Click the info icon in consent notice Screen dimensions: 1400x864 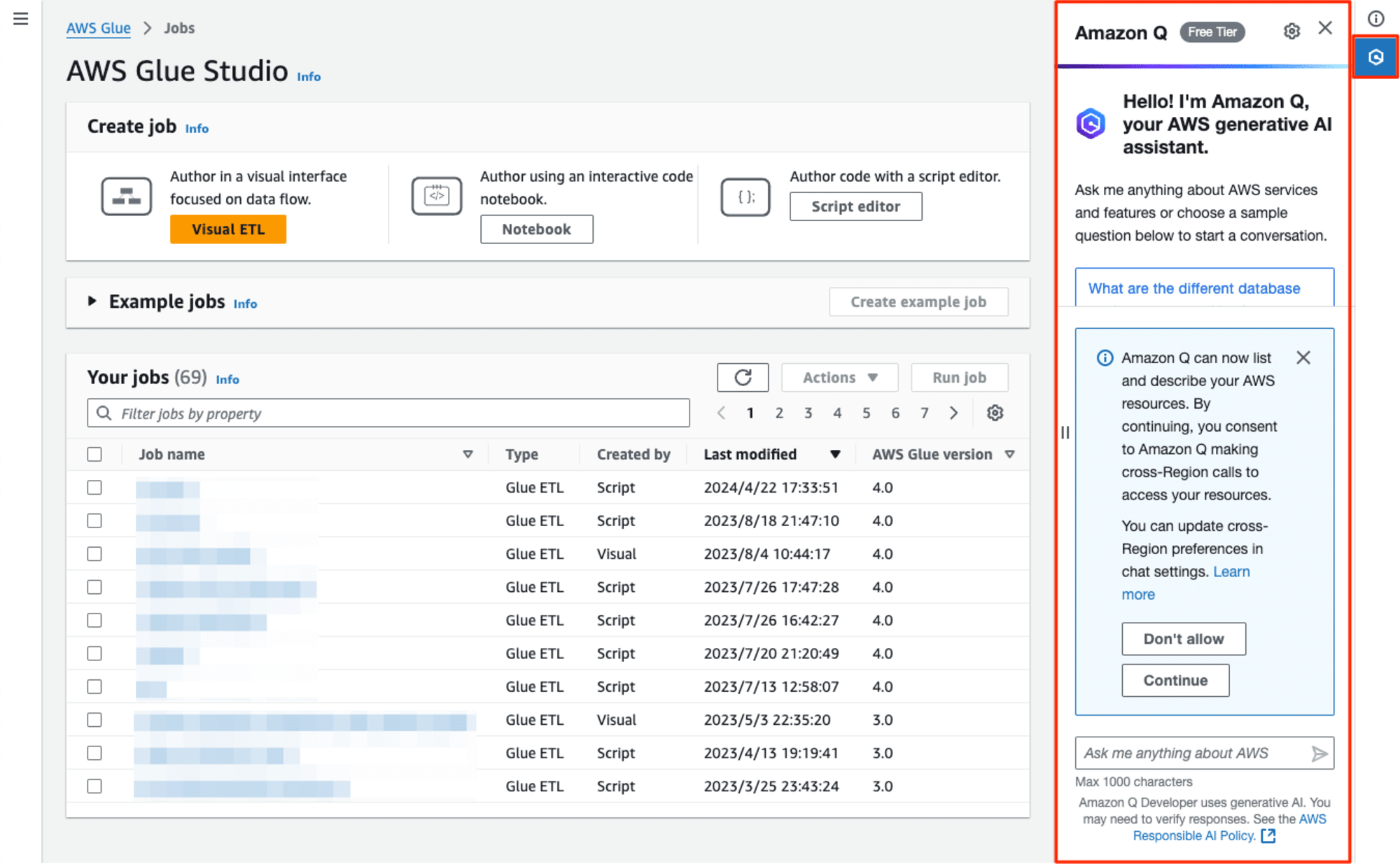click(1105, 358)
